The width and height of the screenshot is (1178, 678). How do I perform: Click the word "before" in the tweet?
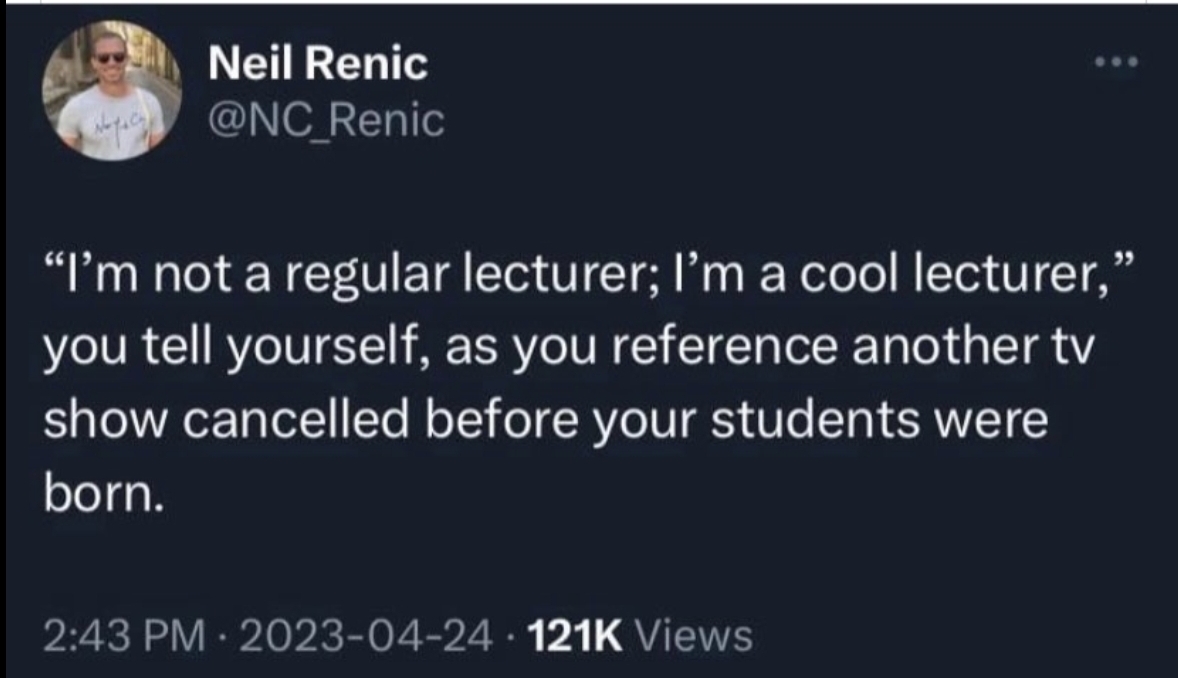(503, 421)
